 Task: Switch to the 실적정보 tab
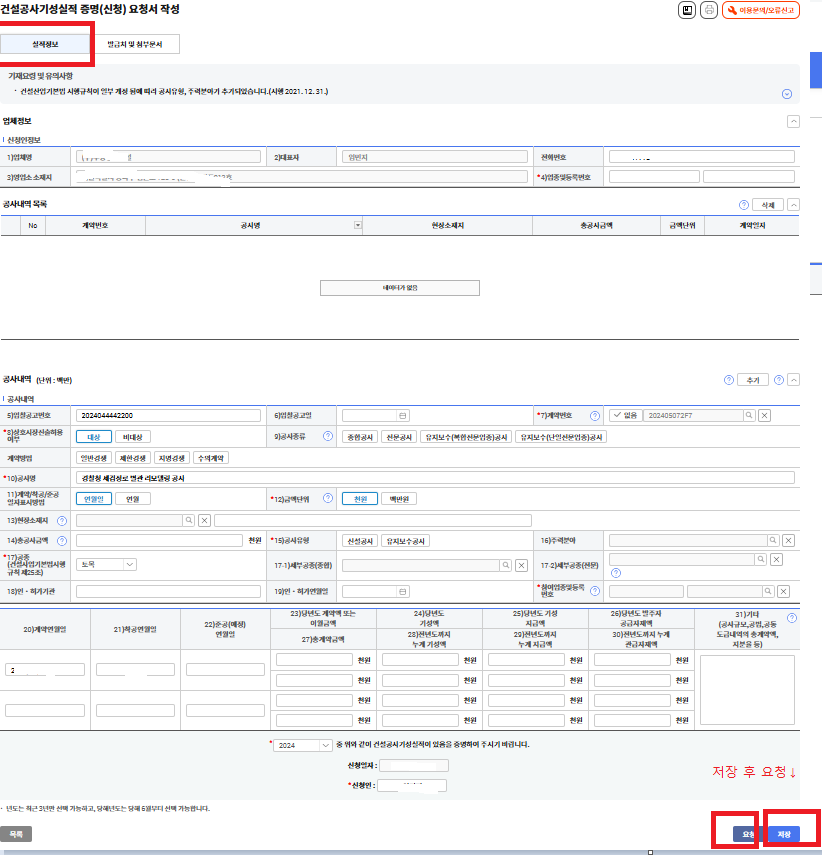point(45,44)
